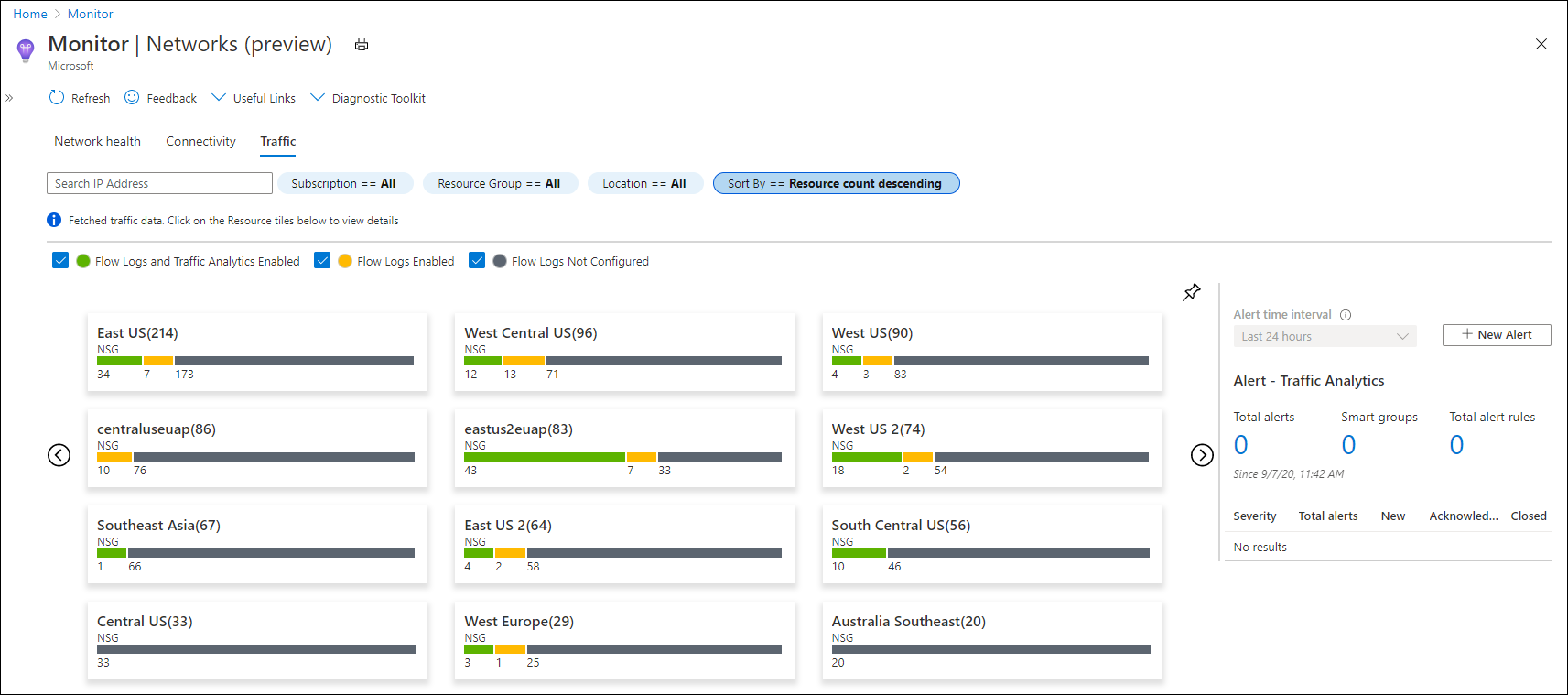Switch to the Network health tab
The width and height of the screenshot is (1568, 695).
coord(97,141)
